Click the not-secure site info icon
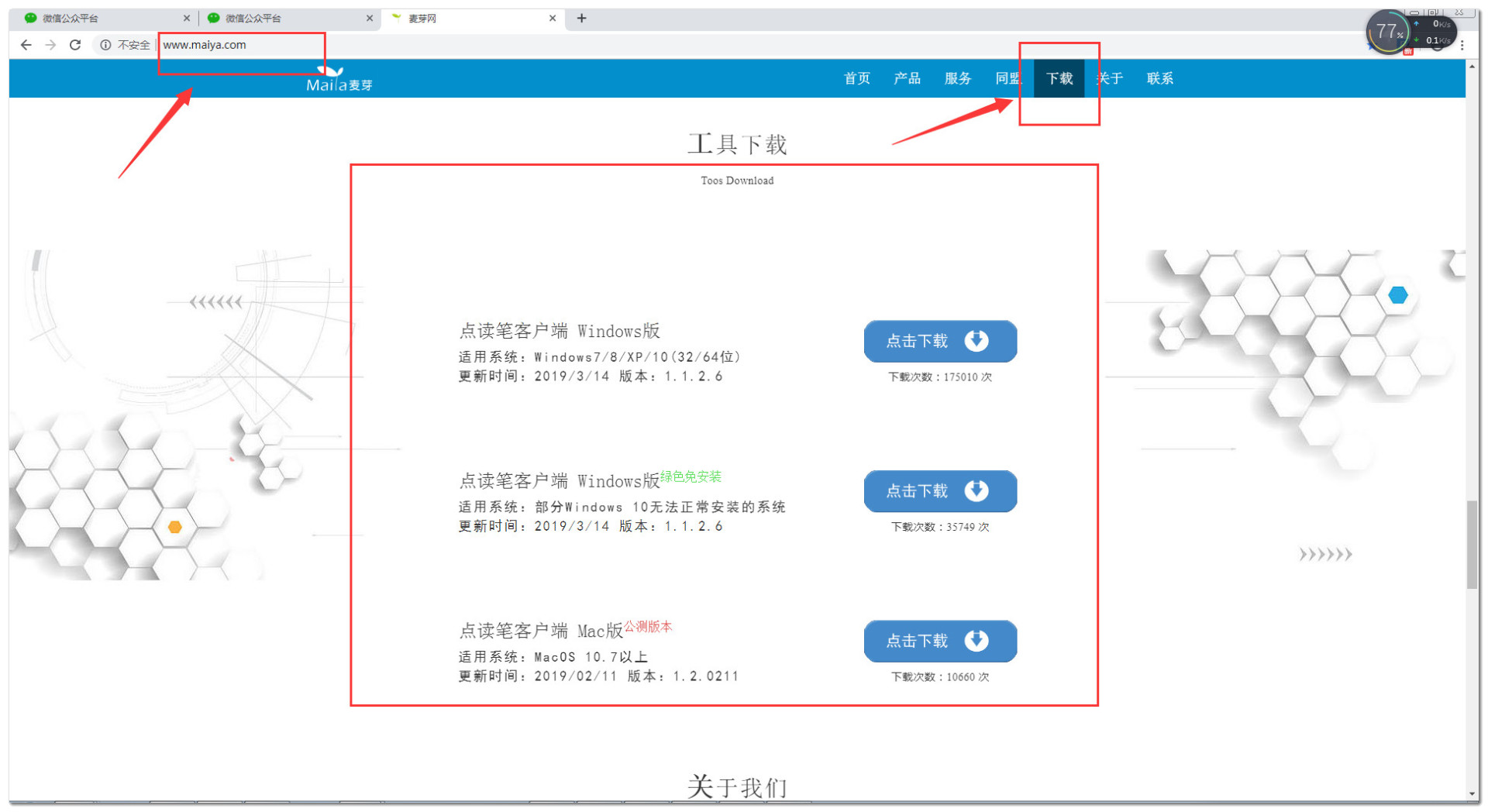Screen dimensions: 1488x812 (105, 45)
